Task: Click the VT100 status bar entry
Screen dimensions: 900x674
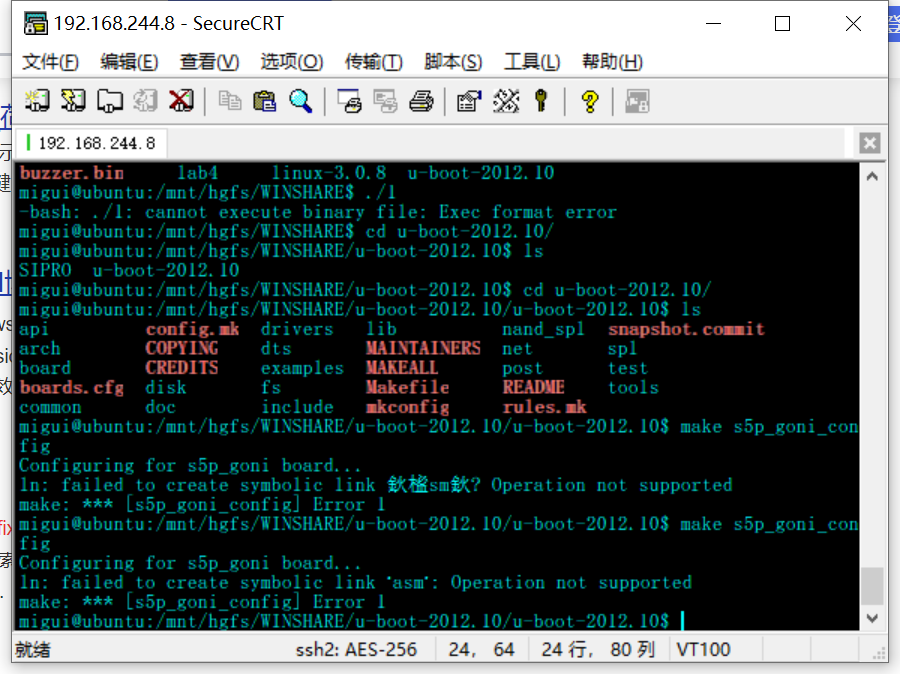Action: pyautogui.click(x=703, y=649)
